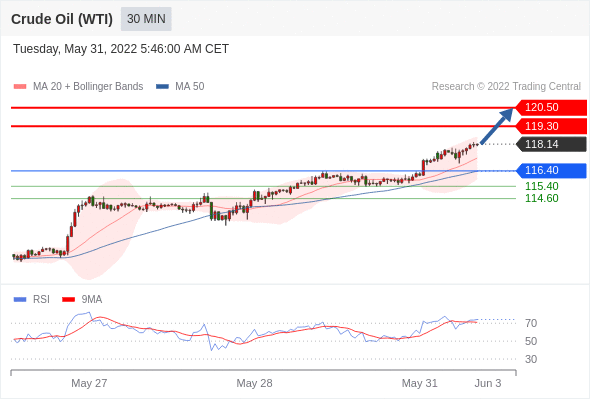Click the 114.60 support level label

(541, 198)
